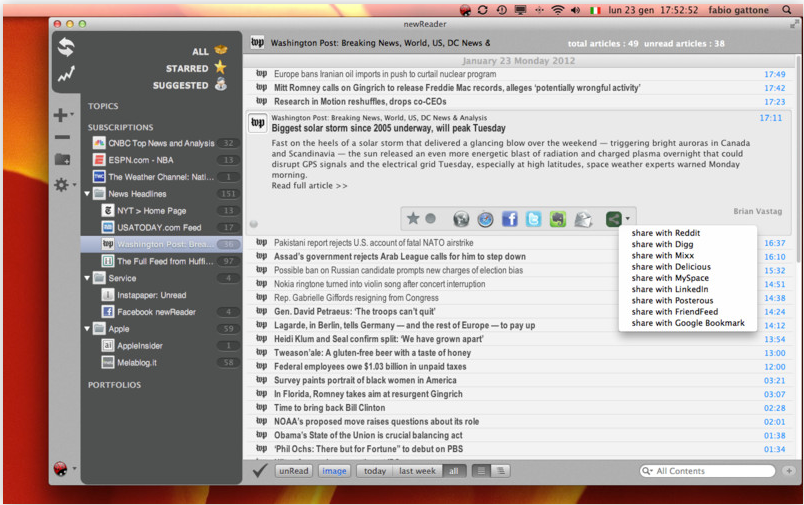Click the green share icon
Screen dimensions: 804x505
tap(613, 219)
